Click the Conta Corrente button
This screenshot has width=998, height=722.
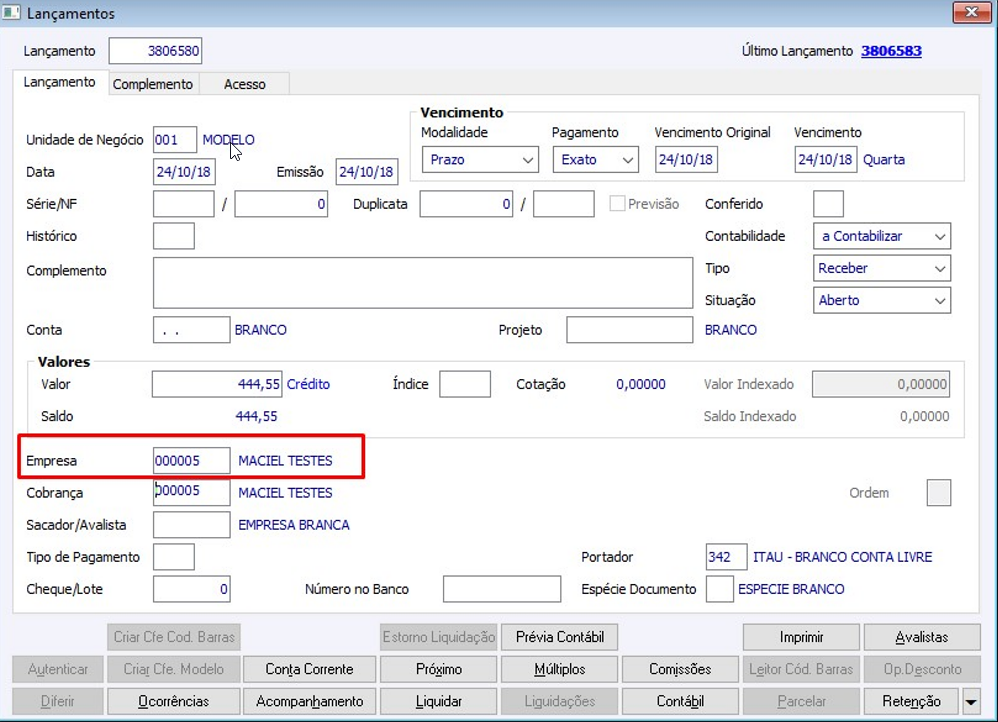309,670
